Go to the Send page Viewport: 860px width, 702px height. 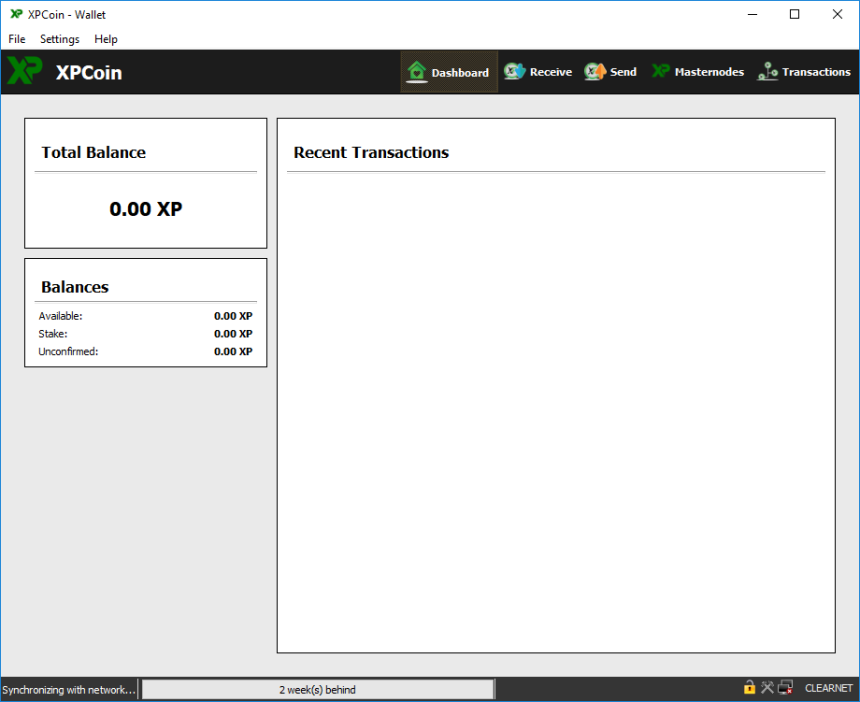pyautogui.click(x=610, y=72)
